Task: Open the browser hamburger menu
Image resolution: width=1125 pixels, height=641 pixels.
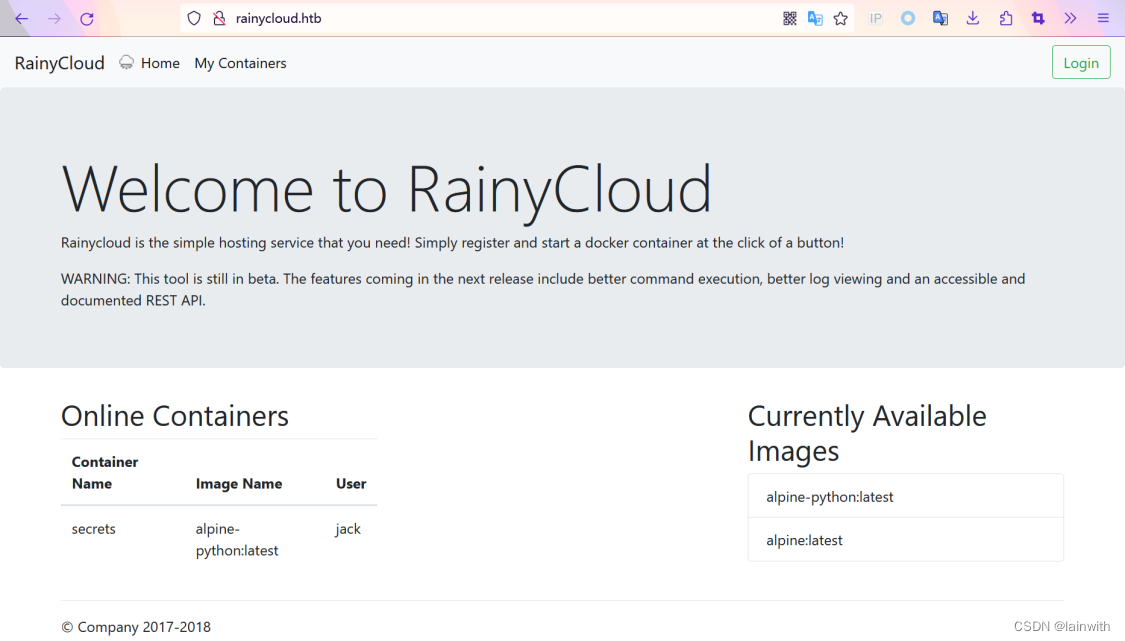Action: point(1103,19)
